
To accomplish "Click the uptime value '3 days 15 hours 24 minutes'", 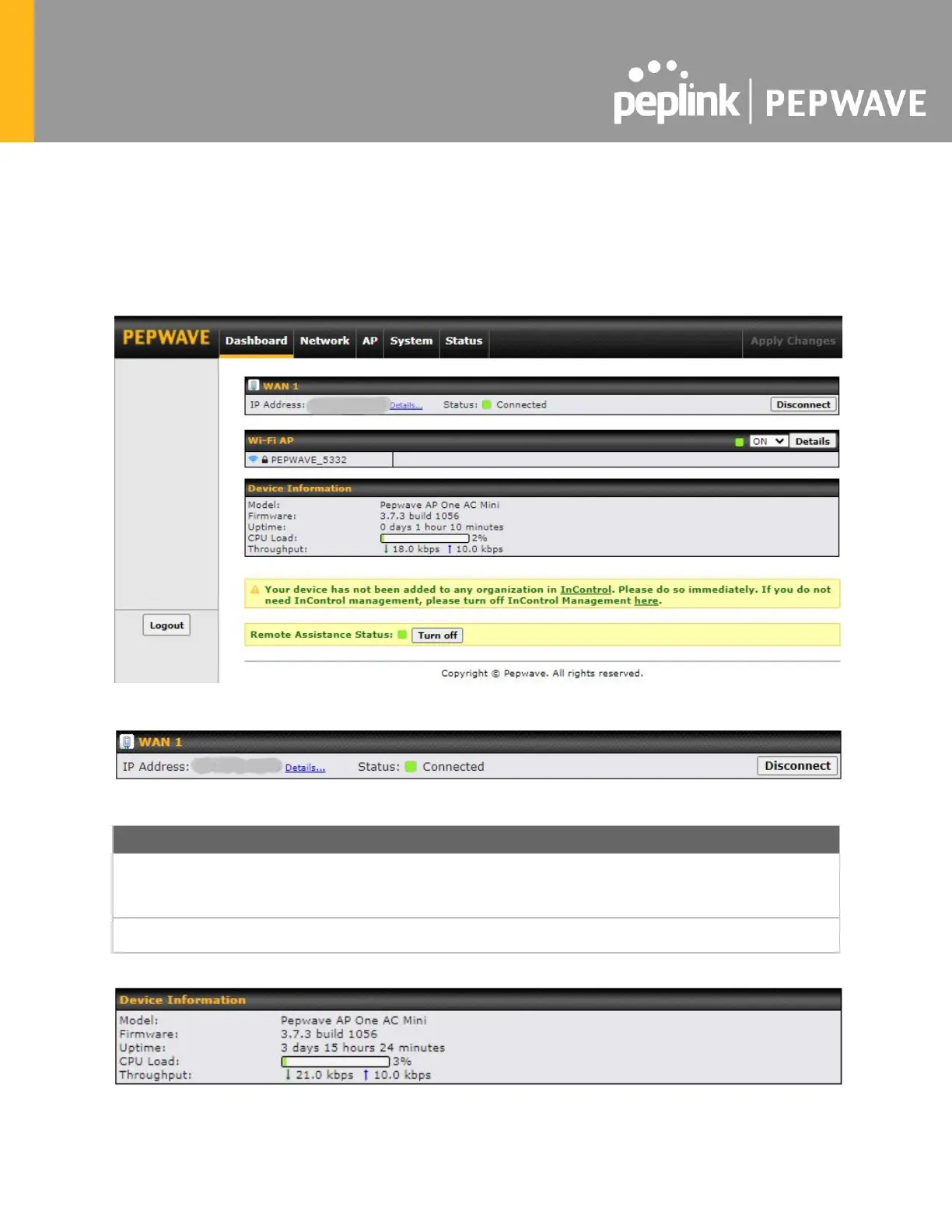I will click(362, 1048).
